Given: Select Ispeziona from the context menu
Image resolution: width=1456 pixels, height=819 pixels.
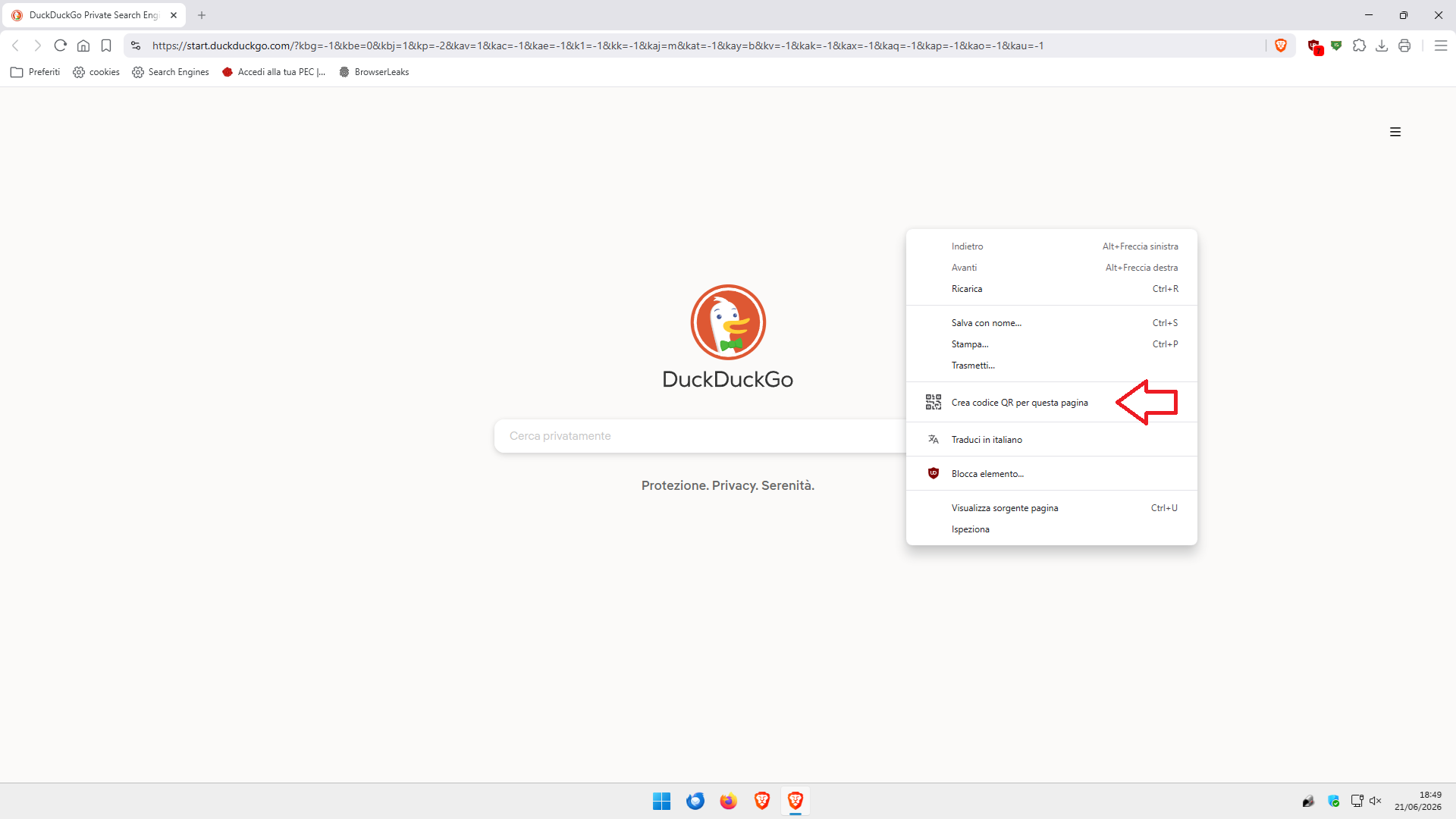Looking at the screenshot, I should click(x=1052, y=529).
